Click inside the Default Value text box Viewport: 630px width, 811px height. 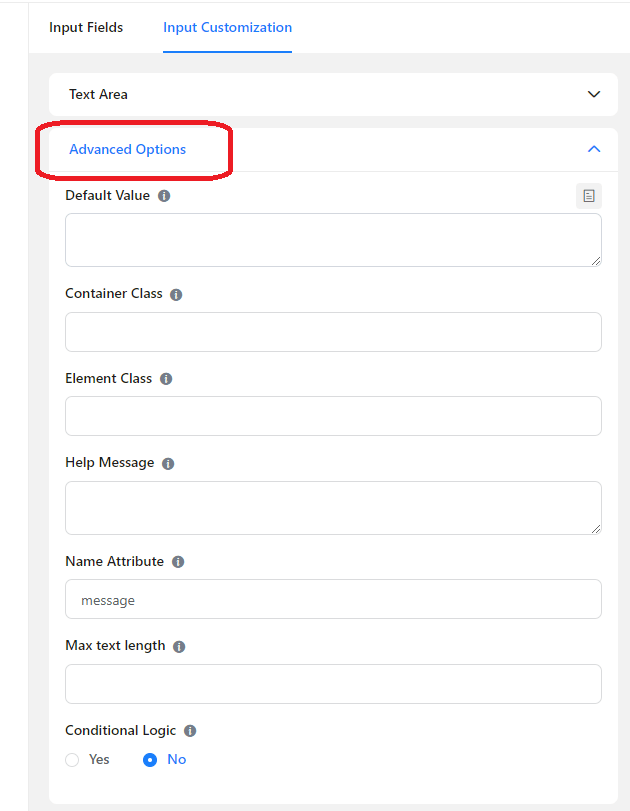point(333,240)
